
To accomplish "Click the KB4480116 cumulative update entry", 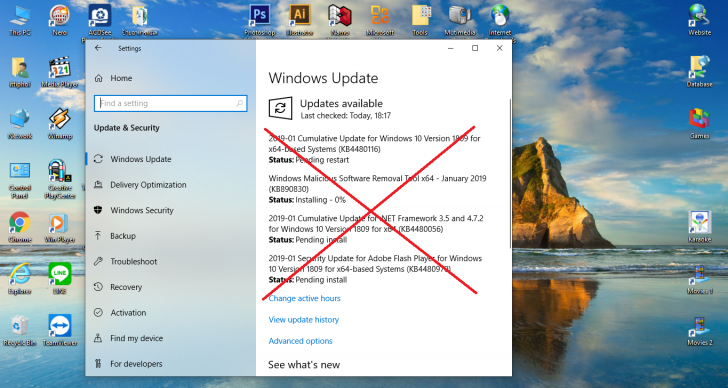I will (375, 149).
